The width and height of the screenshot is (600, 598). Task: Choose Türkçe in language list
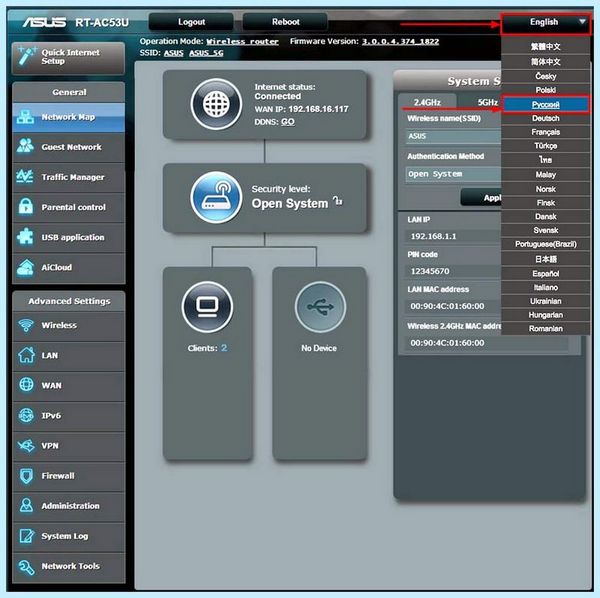tap(546, 146)
